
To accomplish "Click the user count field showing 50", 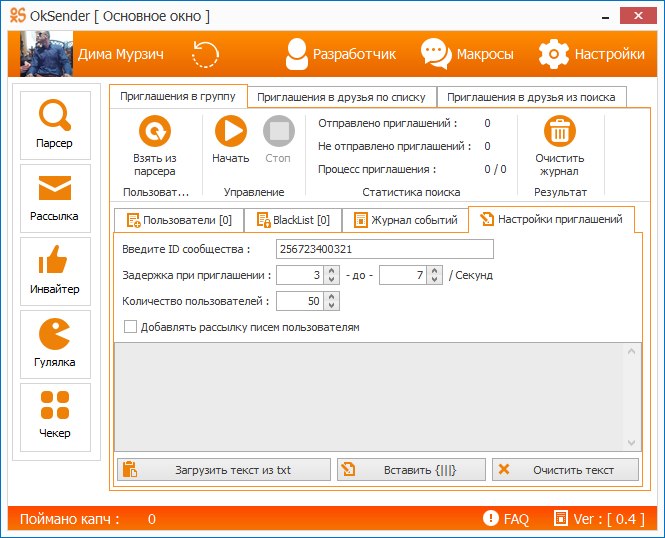I will (300, 301).
